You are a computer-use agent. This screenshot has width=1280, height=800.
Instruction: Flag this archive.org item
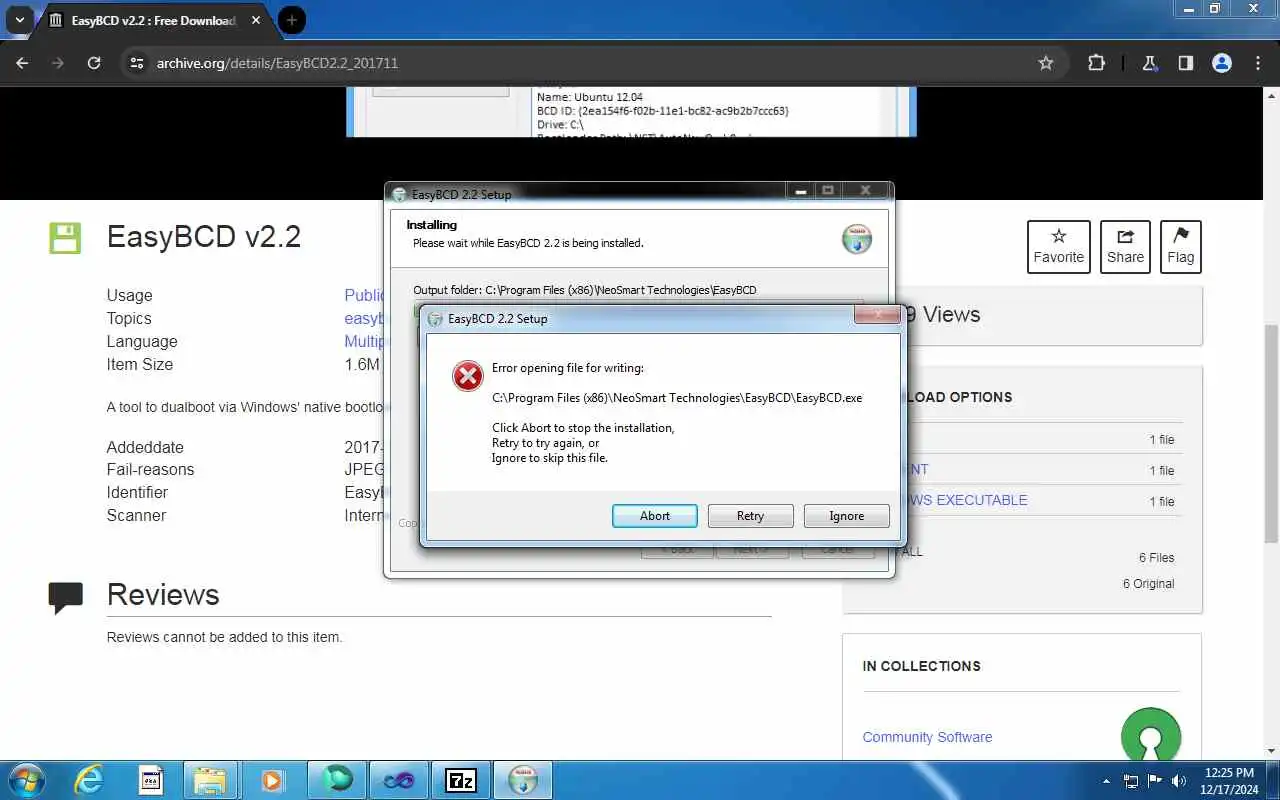coord(1181,247)
